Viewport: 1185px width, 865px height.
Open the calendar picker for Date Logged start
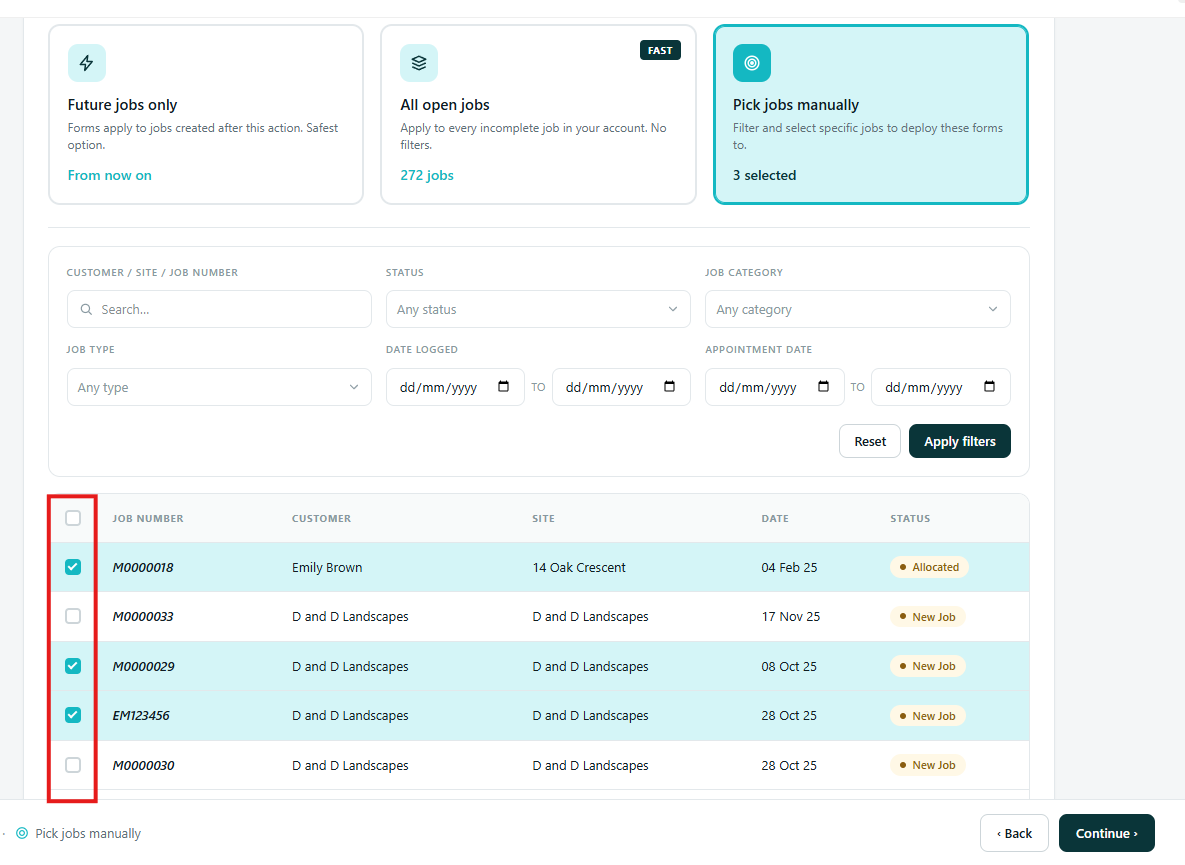(503, 387)
